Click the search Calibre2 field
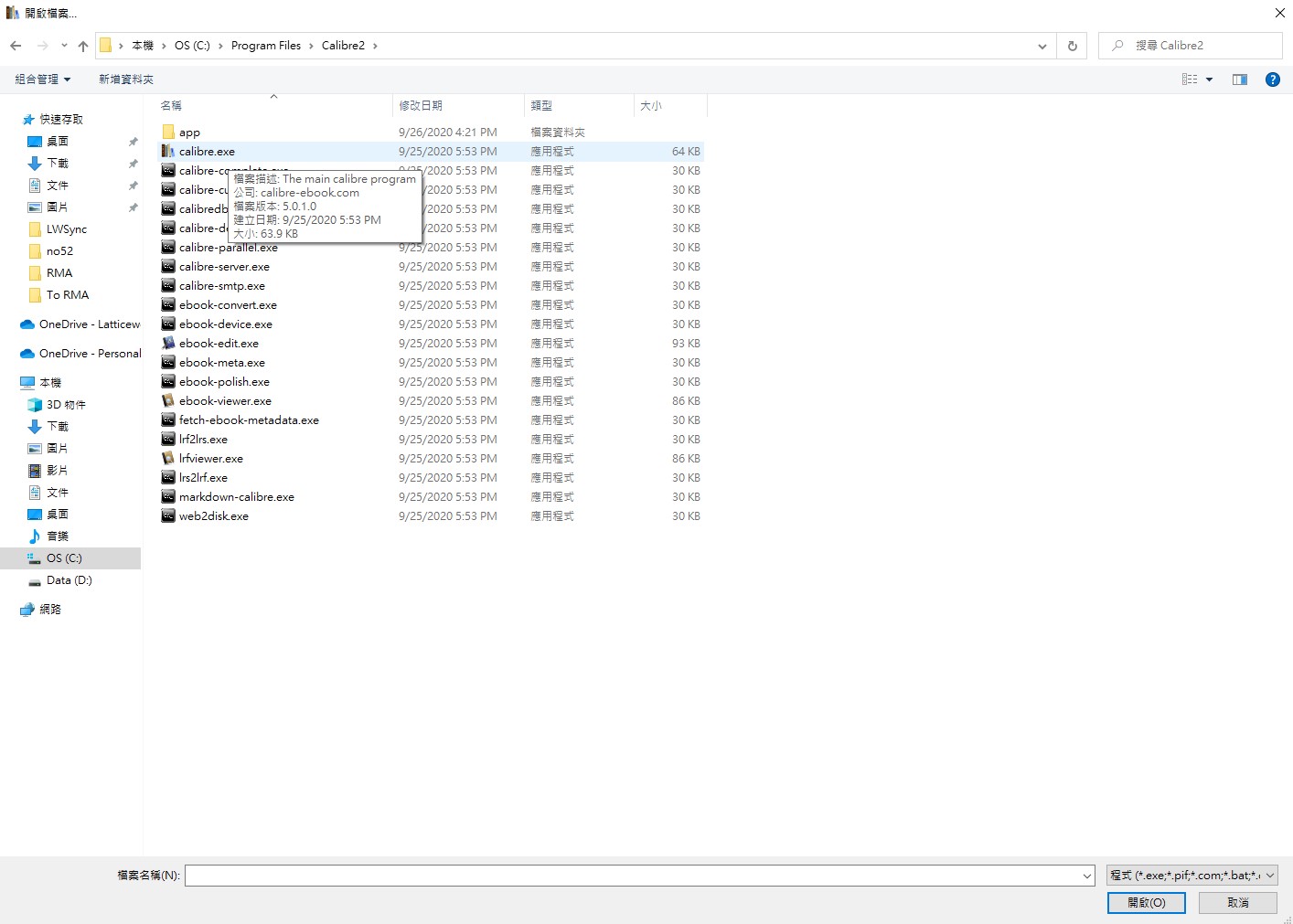This screenshot has width=1293, height=924. (1190, 46)
